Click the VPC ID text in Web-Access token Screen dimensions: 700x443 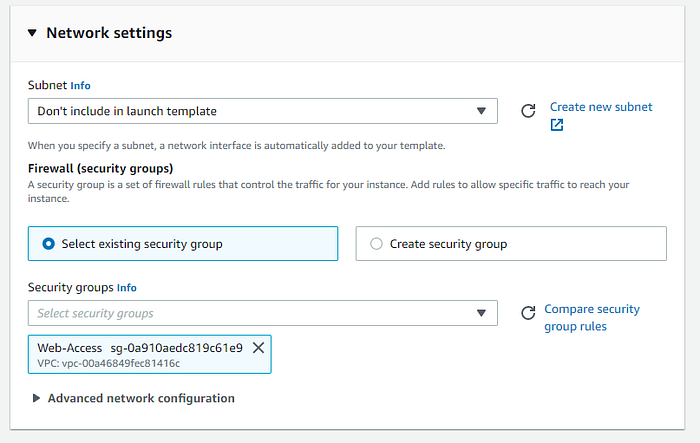(109, 363)
